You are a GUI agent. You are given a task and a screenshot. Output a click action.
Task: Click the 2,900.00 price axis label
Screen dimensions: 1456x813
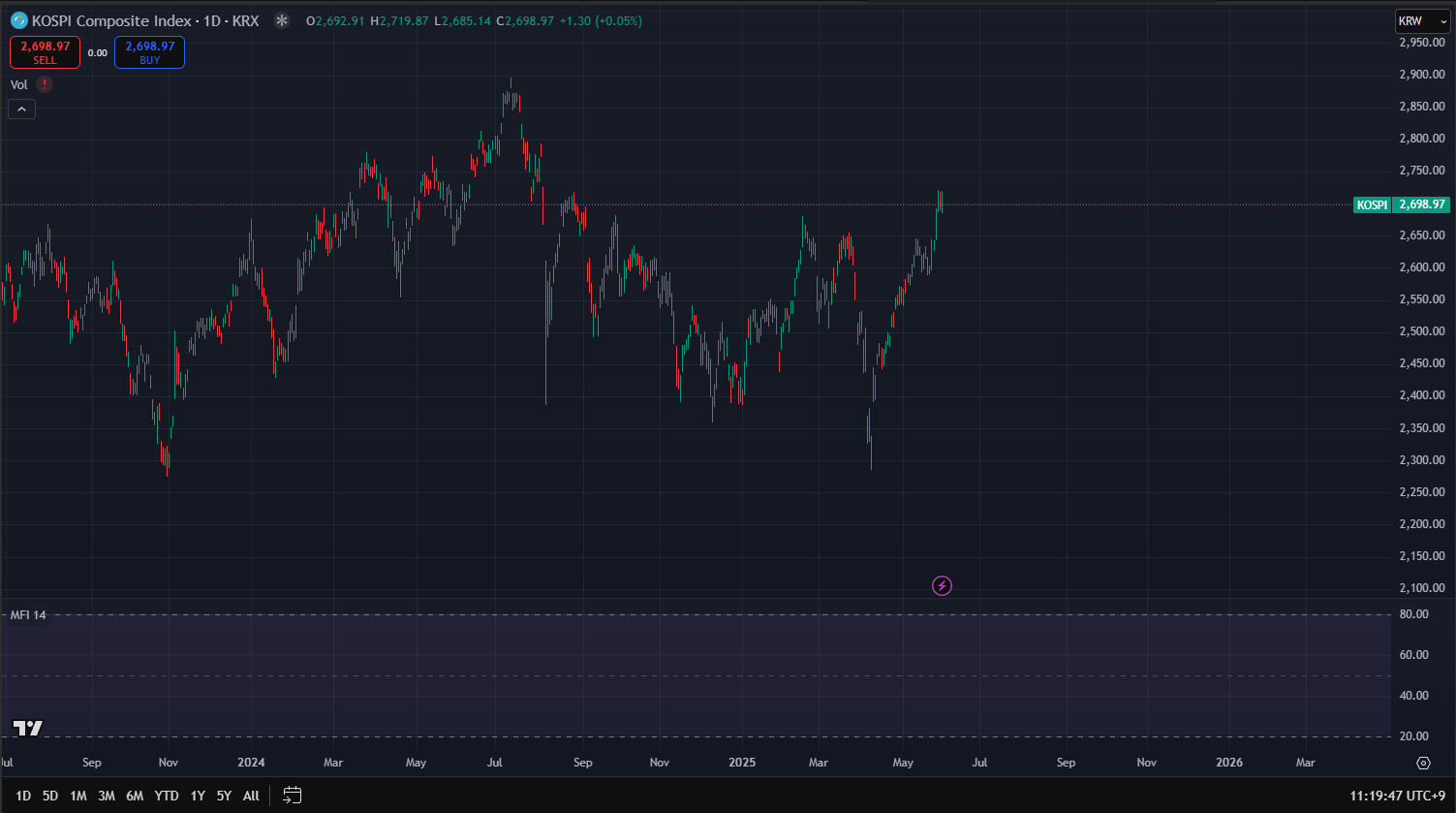1422,75
